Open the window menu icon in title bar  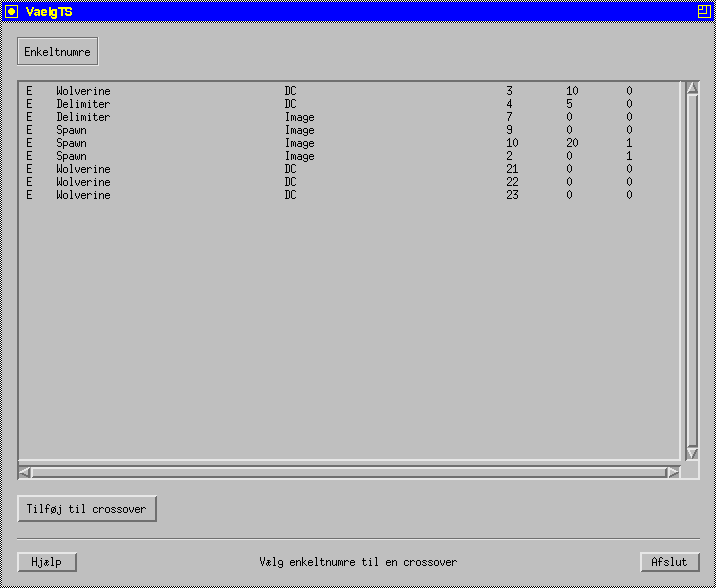[11, 11]
